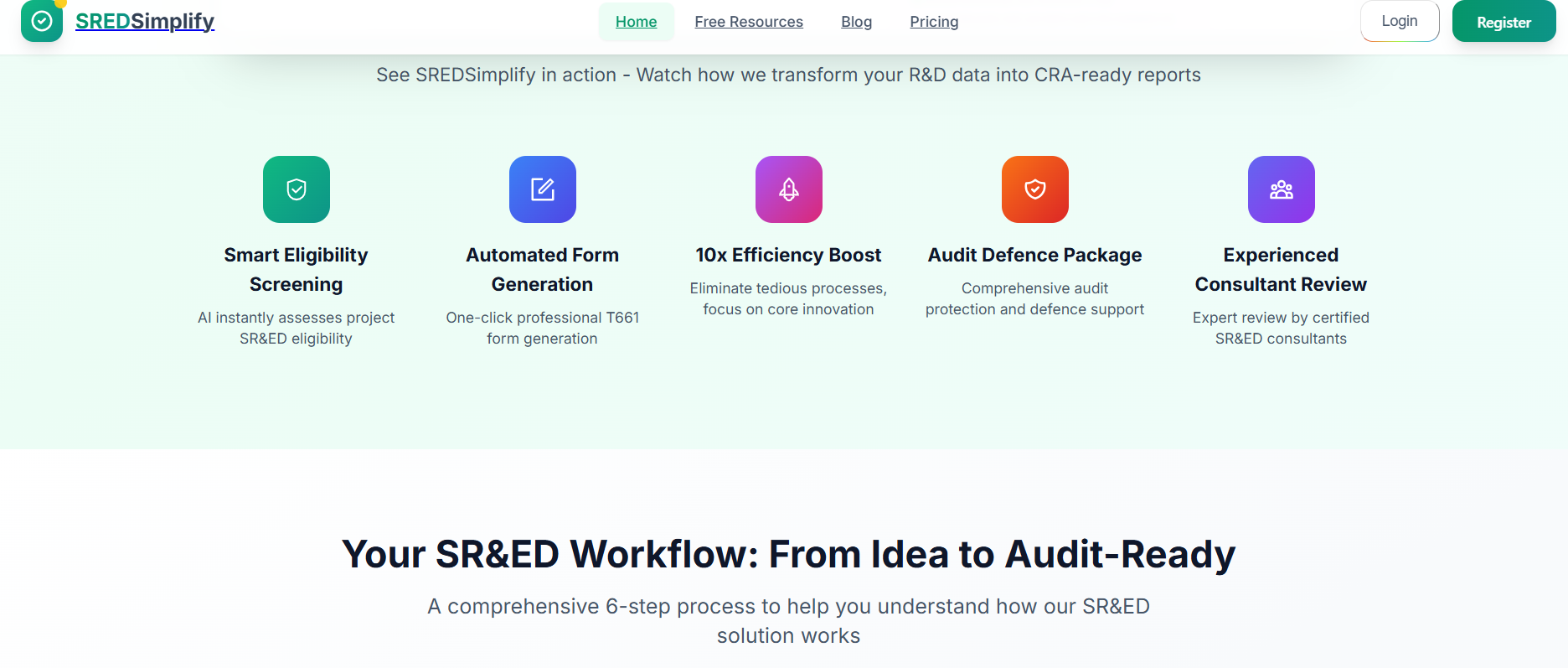
Task: Visit the Blog nav link
Action: click(x=856, y=22)
